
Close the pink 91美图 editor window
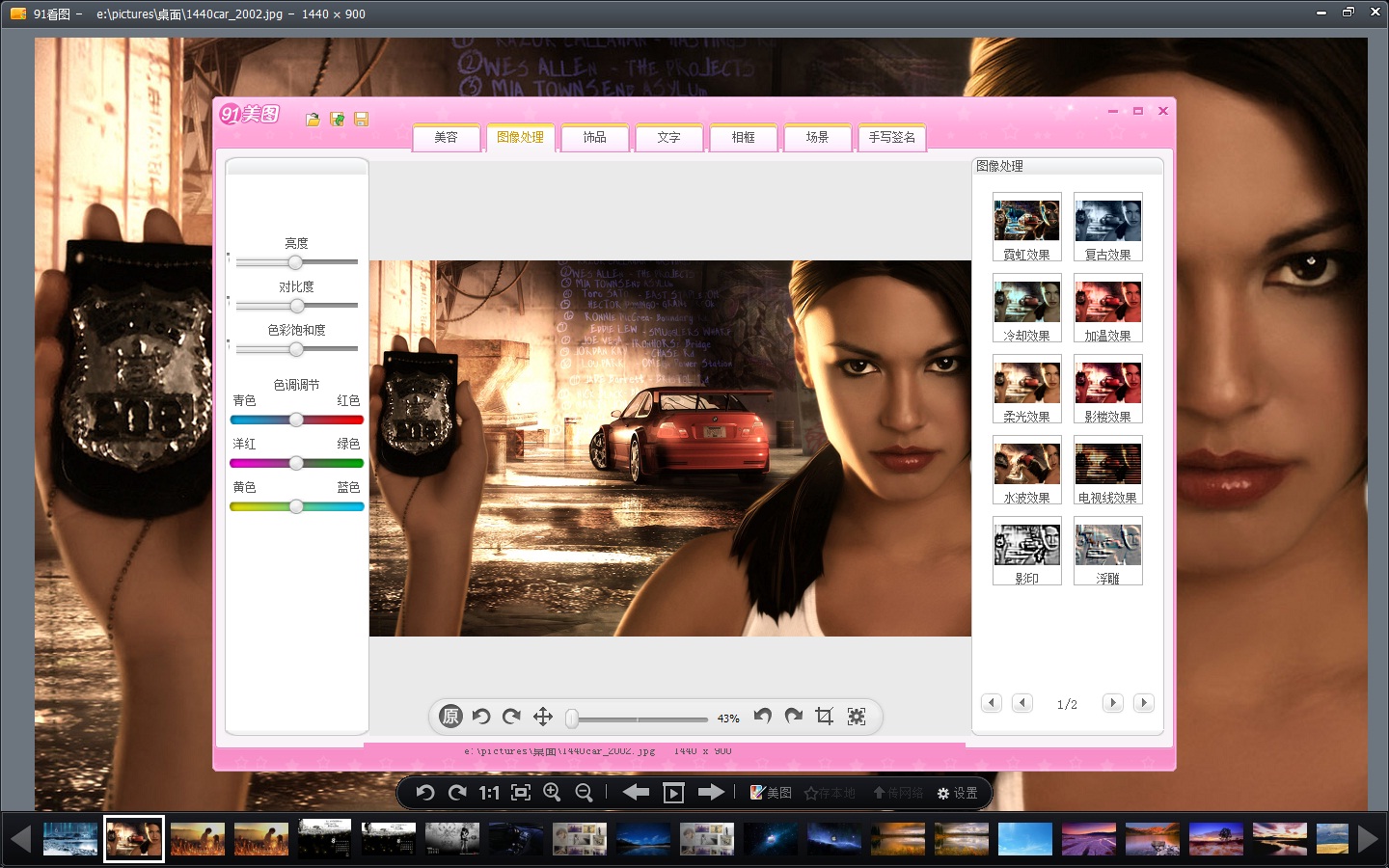click(x=1163, y=111)
